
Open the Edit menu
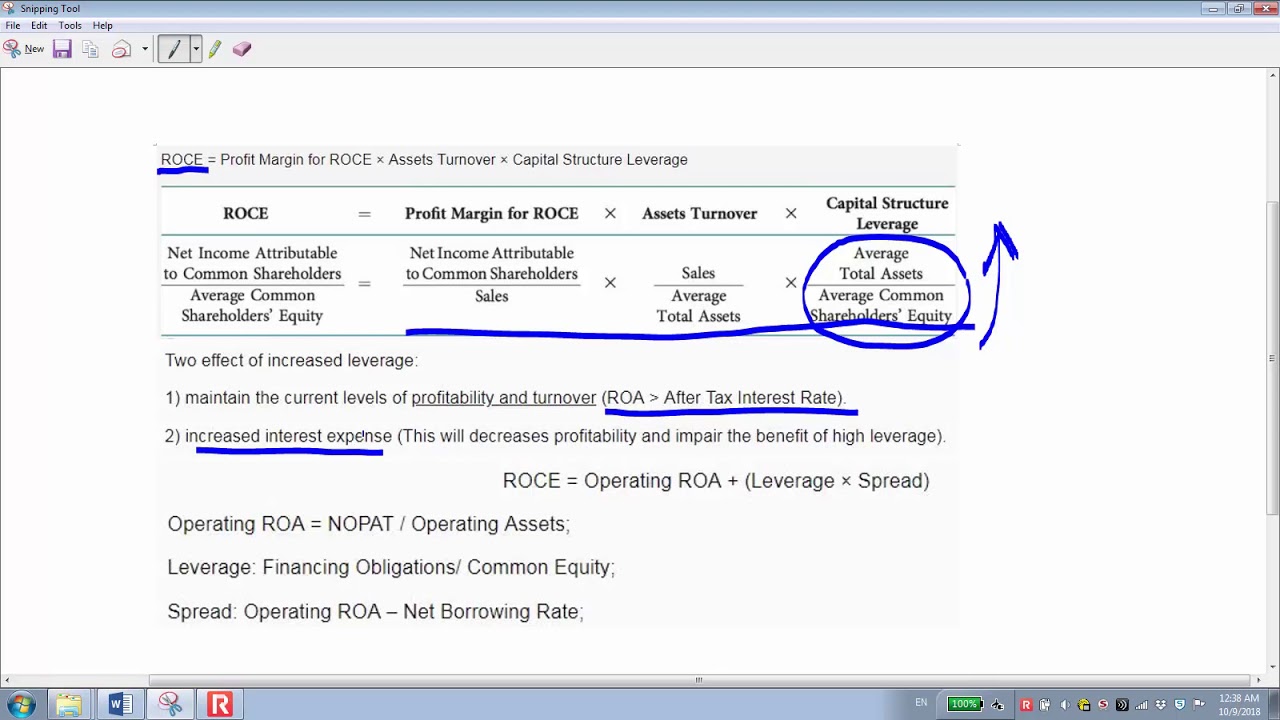[x=39, y=25]
